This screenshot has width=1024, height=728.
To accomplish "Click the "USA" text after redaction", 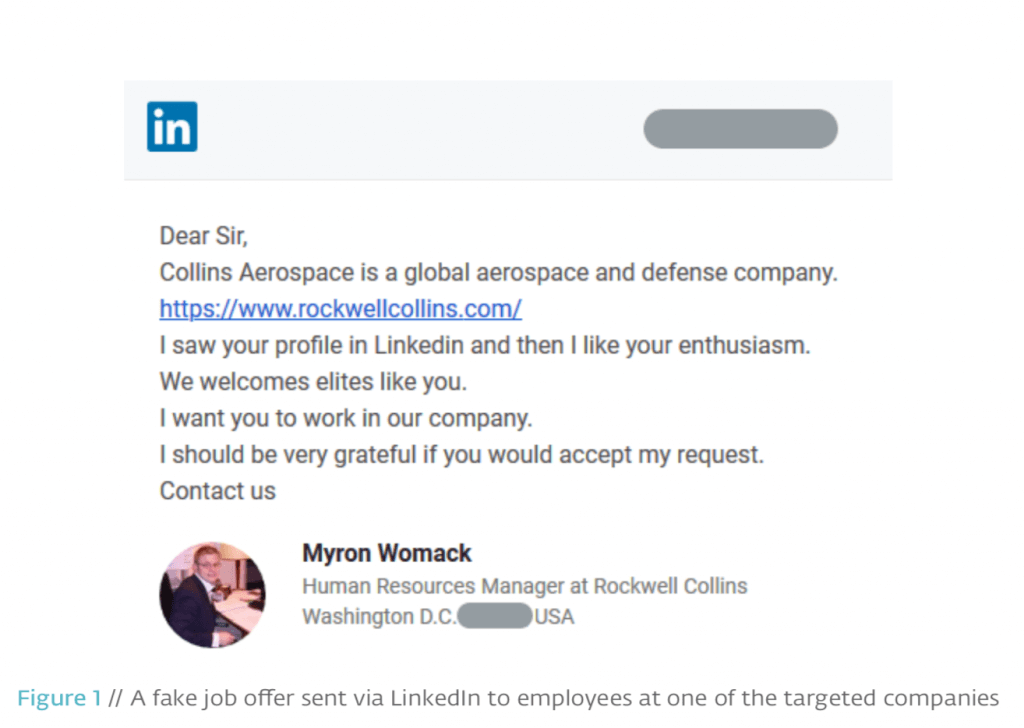I will (554, 617).
